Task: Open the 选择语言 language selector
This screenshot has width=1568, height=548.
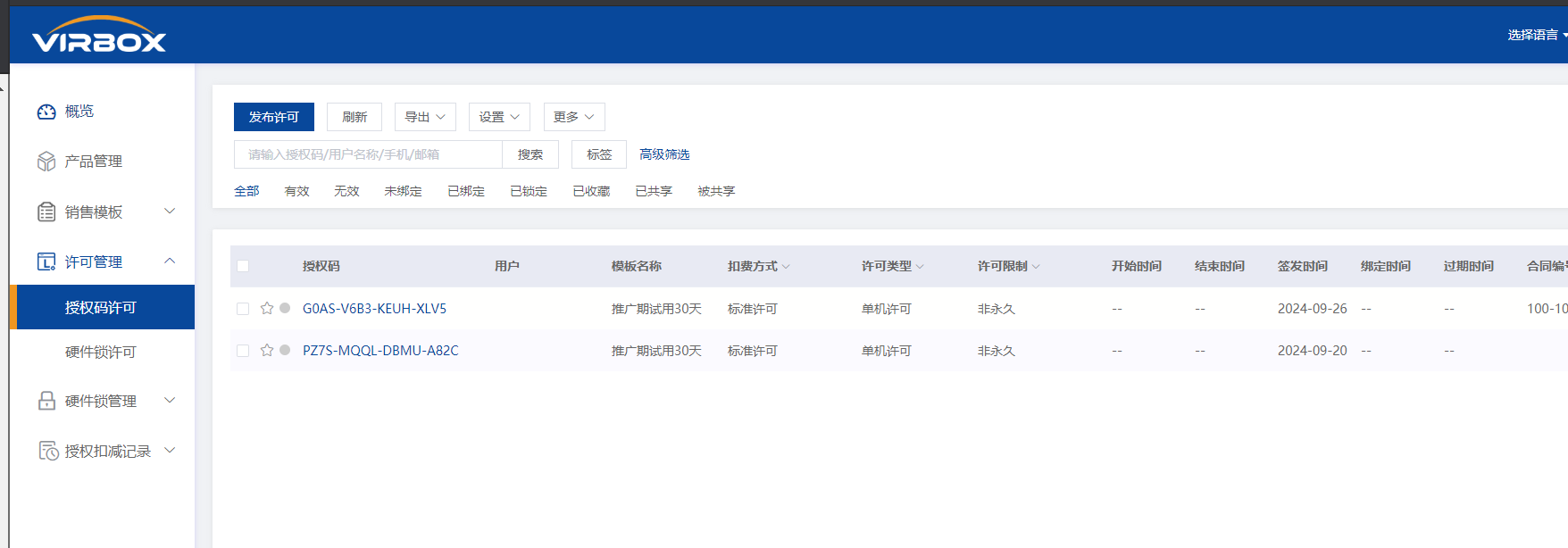Action: pos(1538,35)
